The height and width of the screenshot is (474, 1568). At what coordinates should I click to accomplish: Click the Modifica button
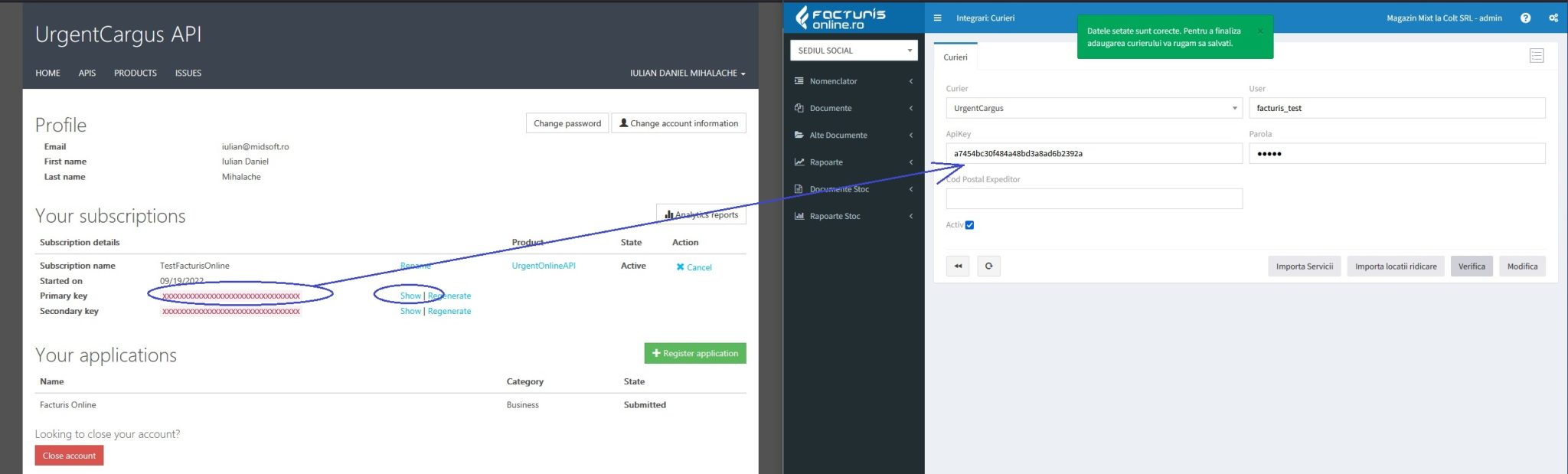1522,266
